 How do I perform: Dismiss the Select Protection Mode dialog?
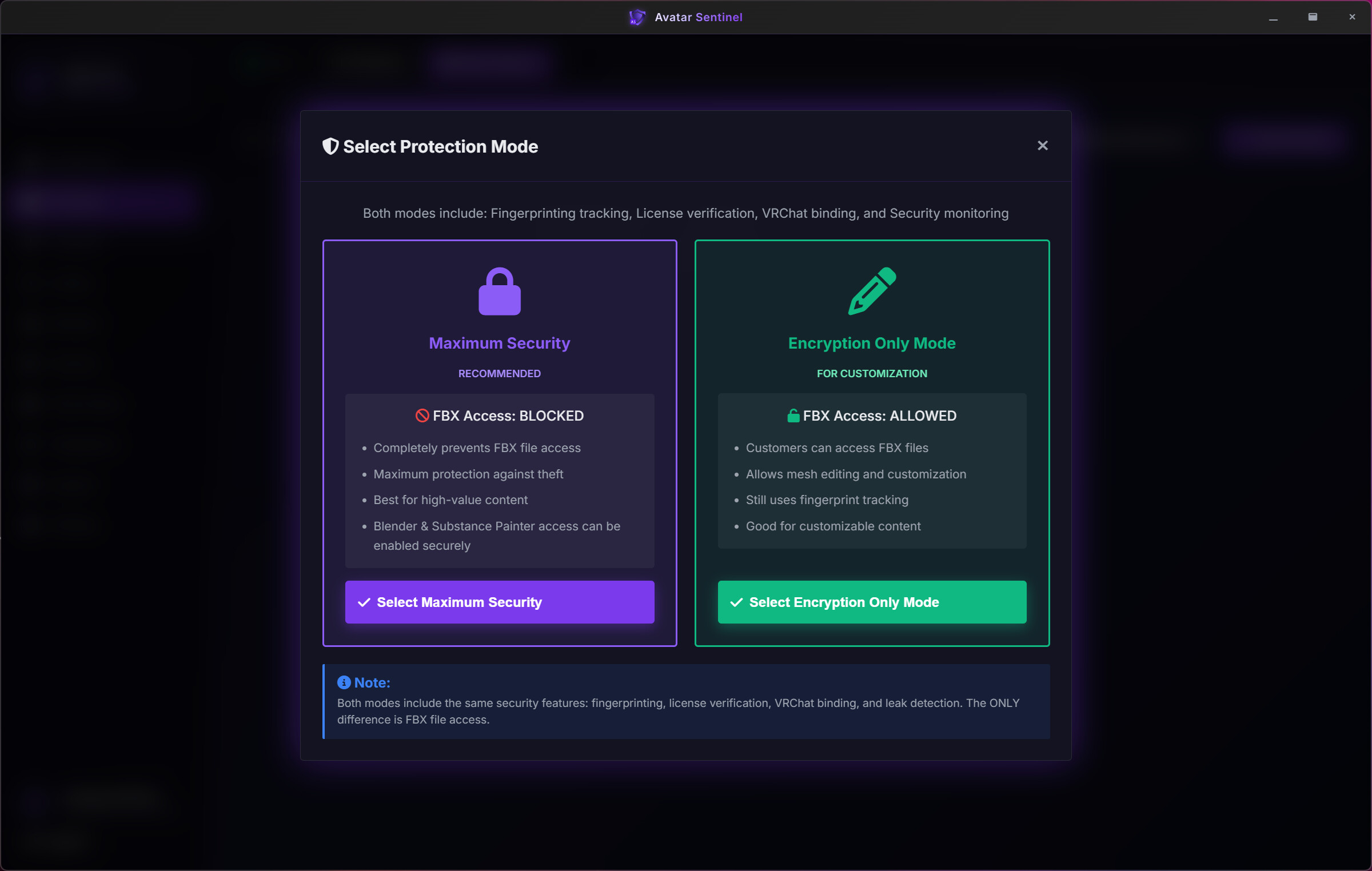(1042, 145)
